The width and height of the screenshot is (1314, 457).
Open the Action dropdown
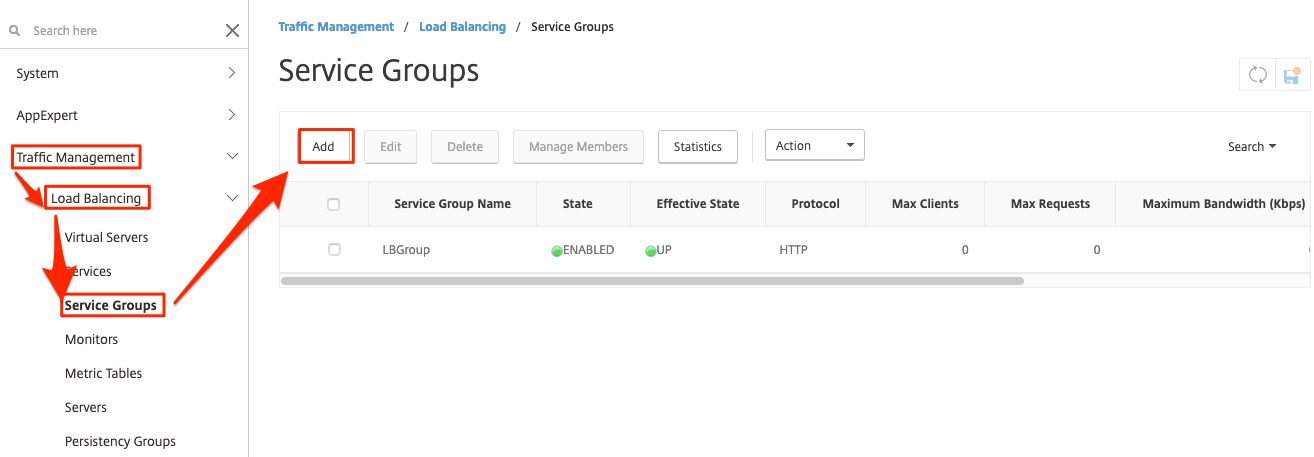click(814, 145)
